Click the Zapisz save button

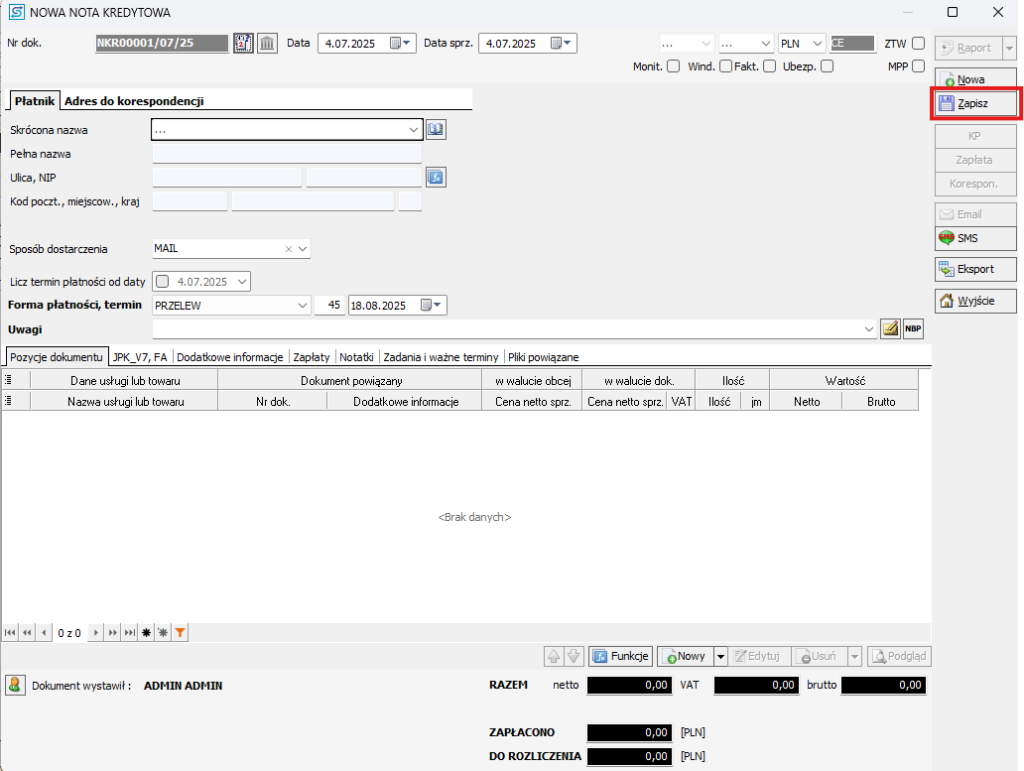(975, 104)
